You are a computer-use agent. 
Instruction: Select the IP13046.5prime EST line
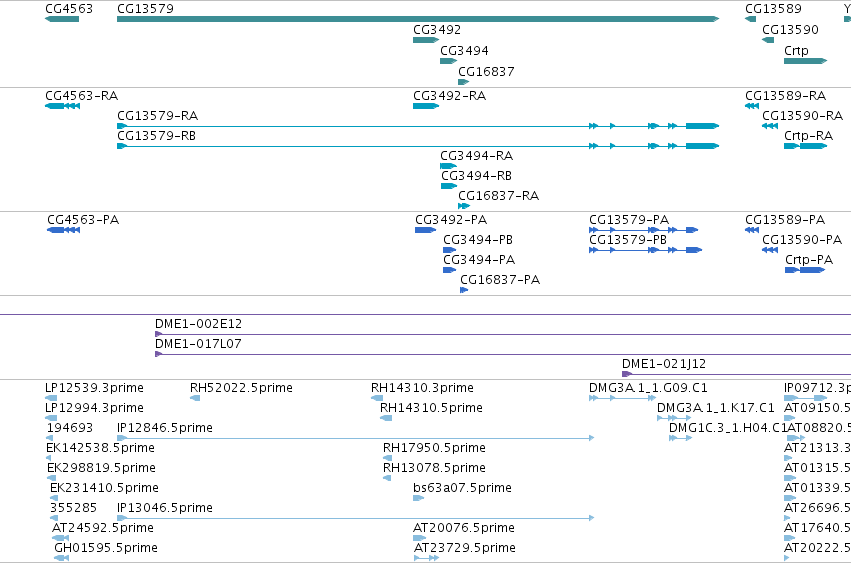coord(355,518)
